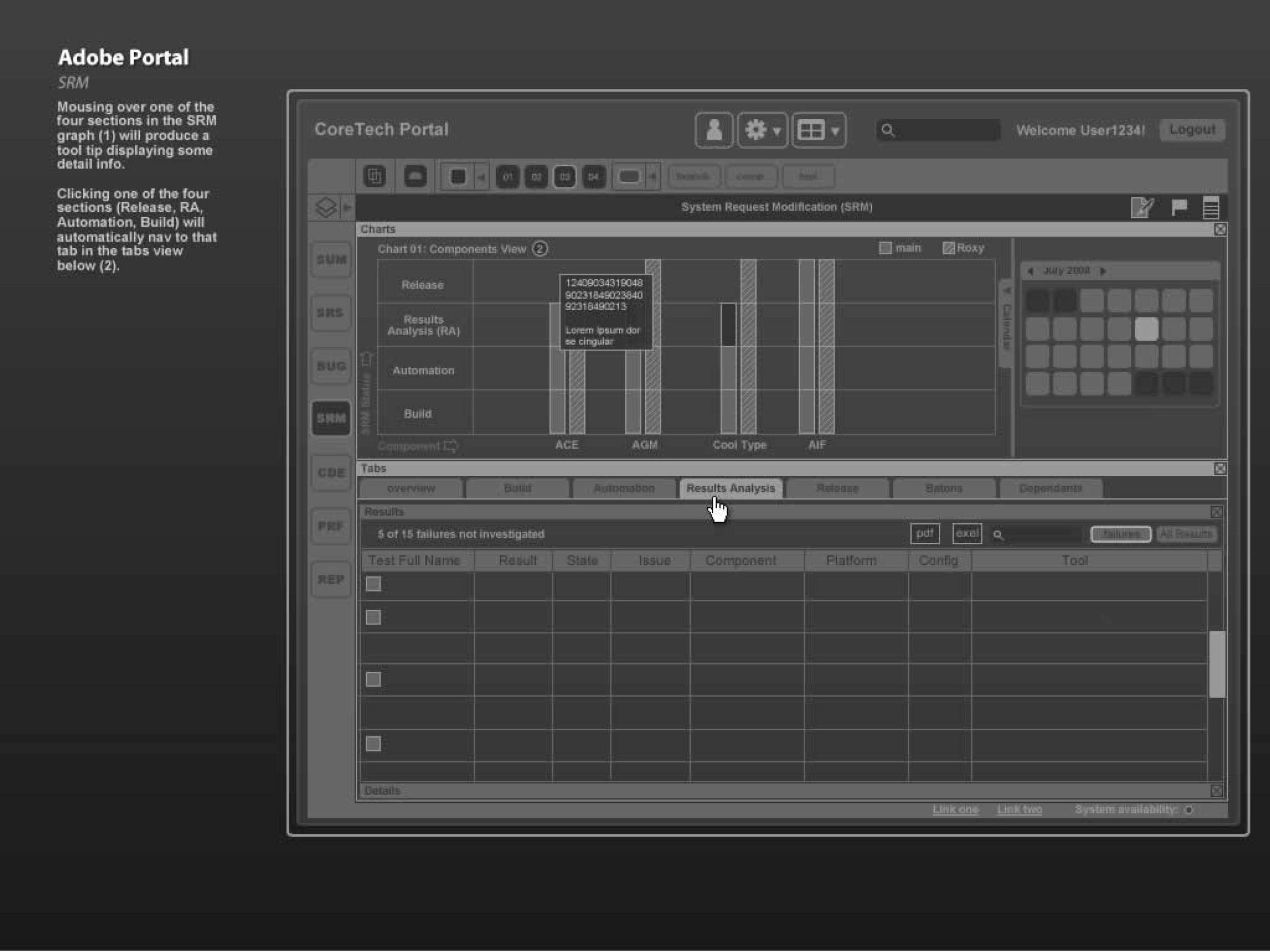The image size is (1270, 952).
Task: Tick the bottom checkbox in results table
Action: [x=373, y=744]
